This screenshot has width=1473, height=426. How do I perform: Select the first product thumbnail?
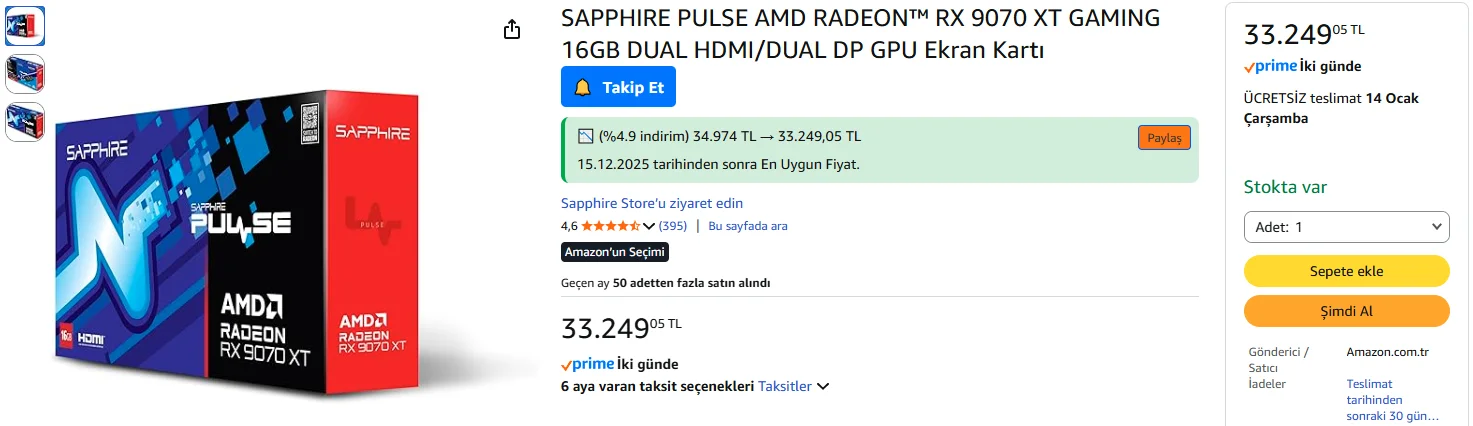click(x=25, y=26)
